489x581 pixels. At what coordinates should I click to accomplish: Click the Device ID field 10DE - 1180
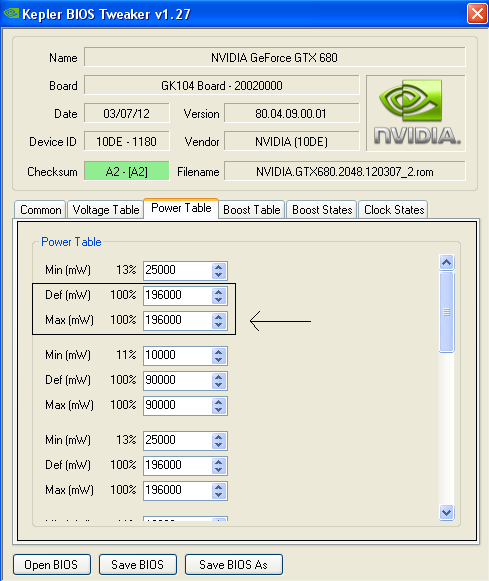point(127,142)
